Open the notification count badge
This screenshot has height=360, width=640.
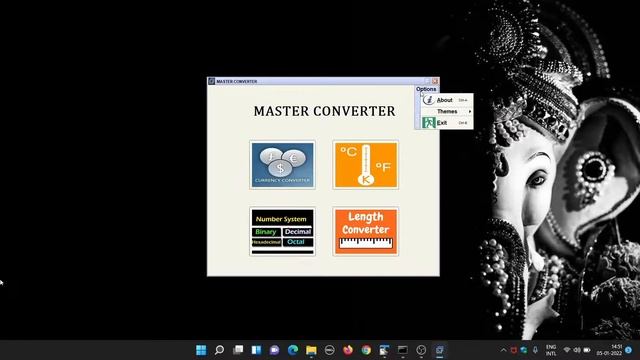tap(629, 350)
